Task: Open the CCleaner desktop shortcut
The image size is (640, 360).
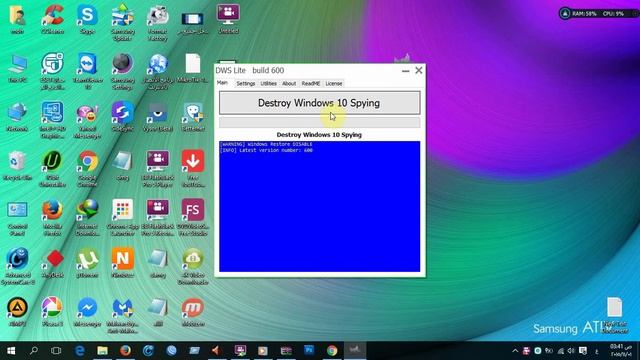Action: click(52, 19)
